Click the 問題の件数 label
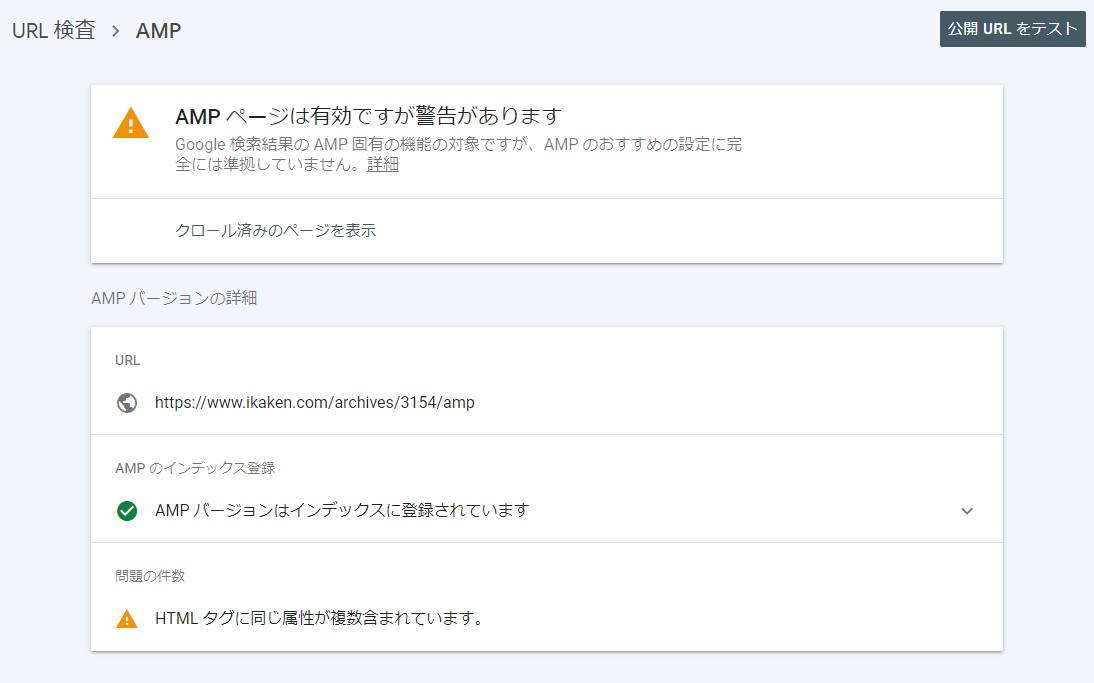 150,576
